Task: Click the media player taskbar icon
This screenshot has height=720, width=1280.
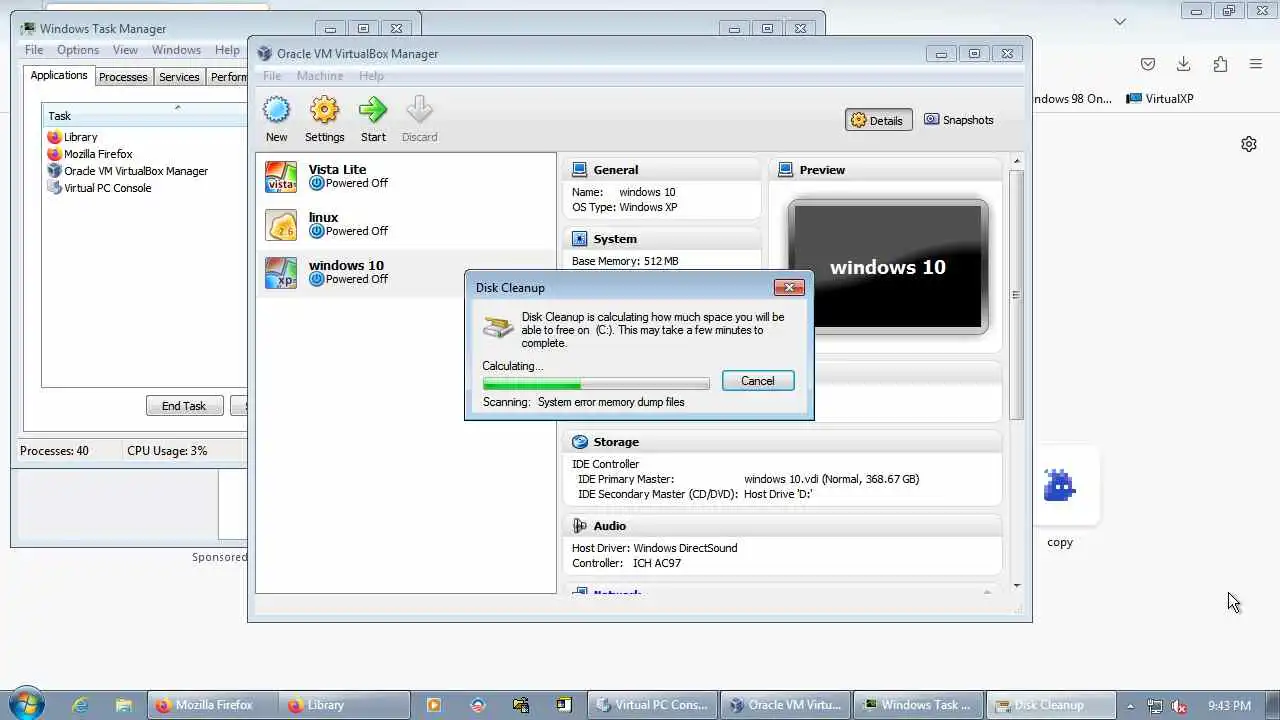Action: point(433,705)
